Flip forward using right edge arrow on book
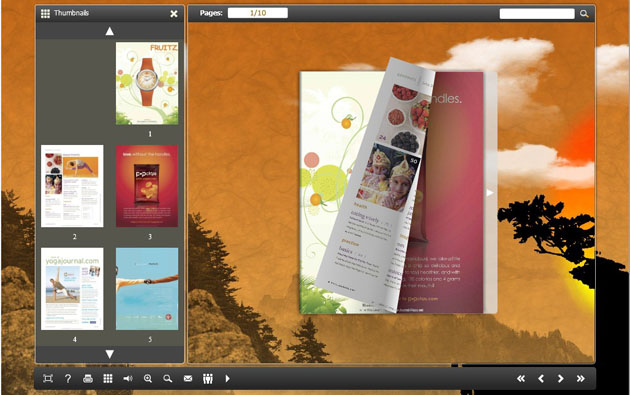630x395 pixels. pos(490,193)
